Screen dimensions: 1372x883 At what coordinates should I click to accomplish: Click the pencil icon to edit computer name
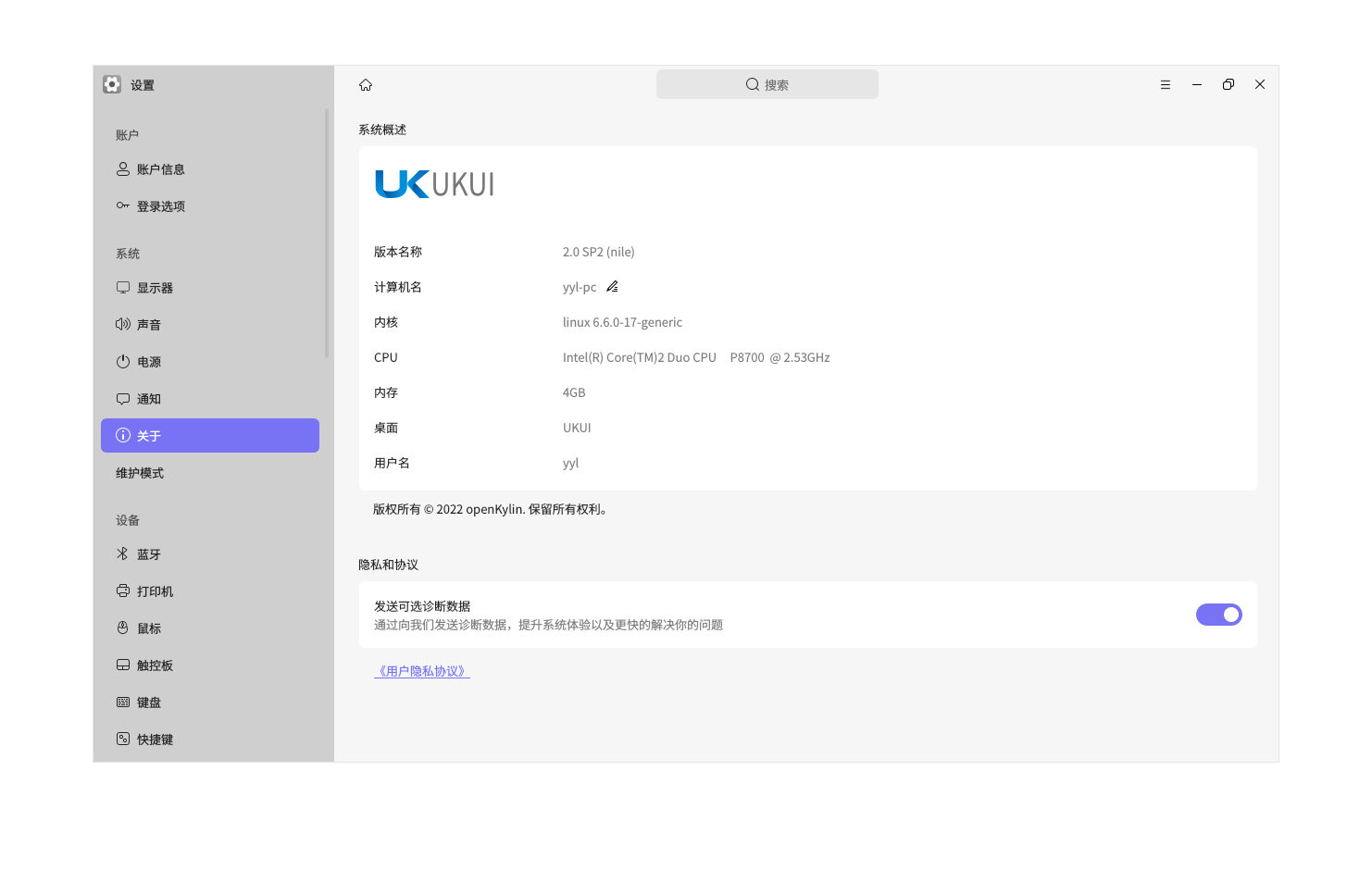tap(612, 287)
